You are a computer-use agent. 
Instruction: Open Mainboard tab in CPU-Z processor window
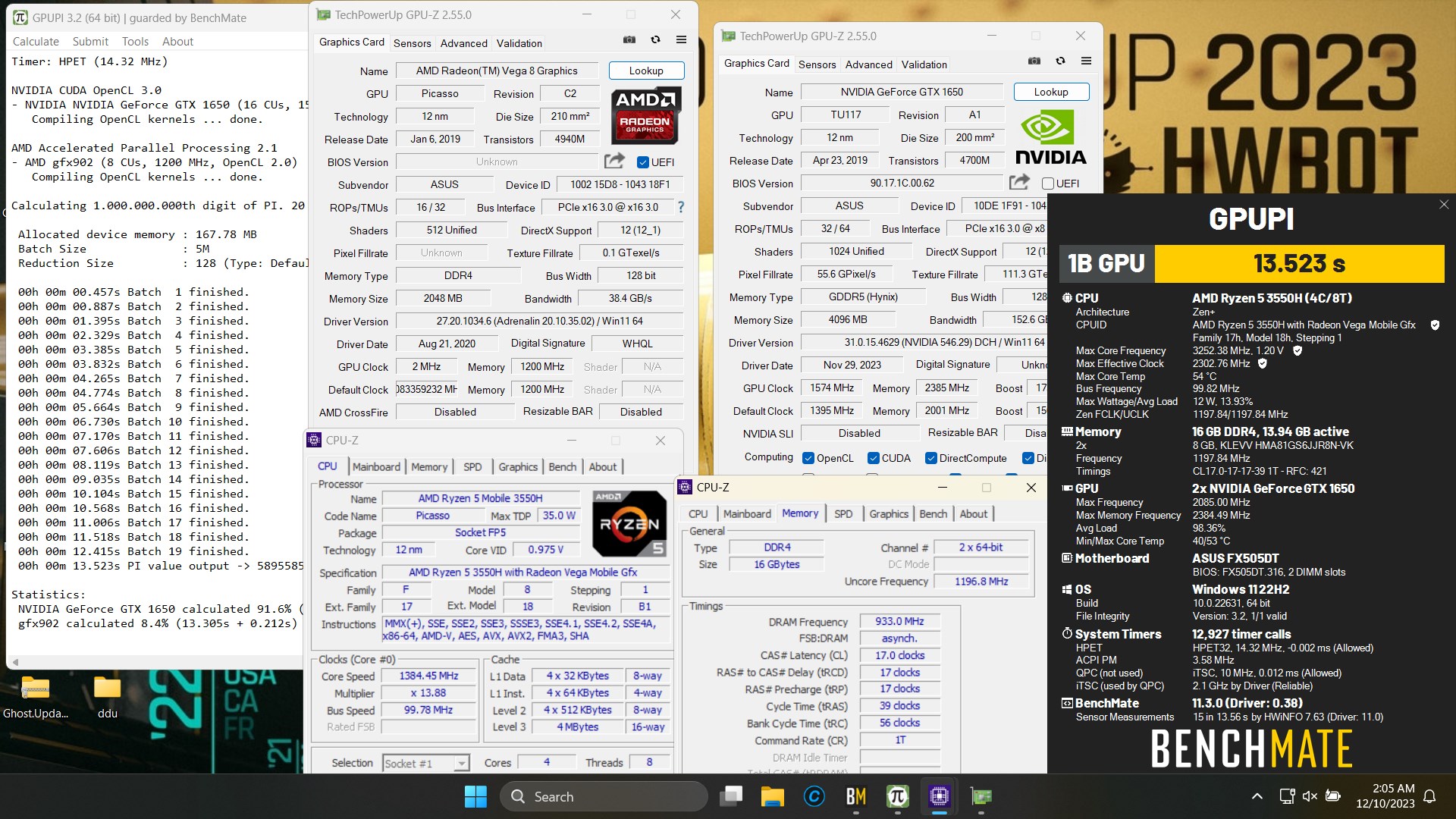pyautogui.click(x=376, y=467)
